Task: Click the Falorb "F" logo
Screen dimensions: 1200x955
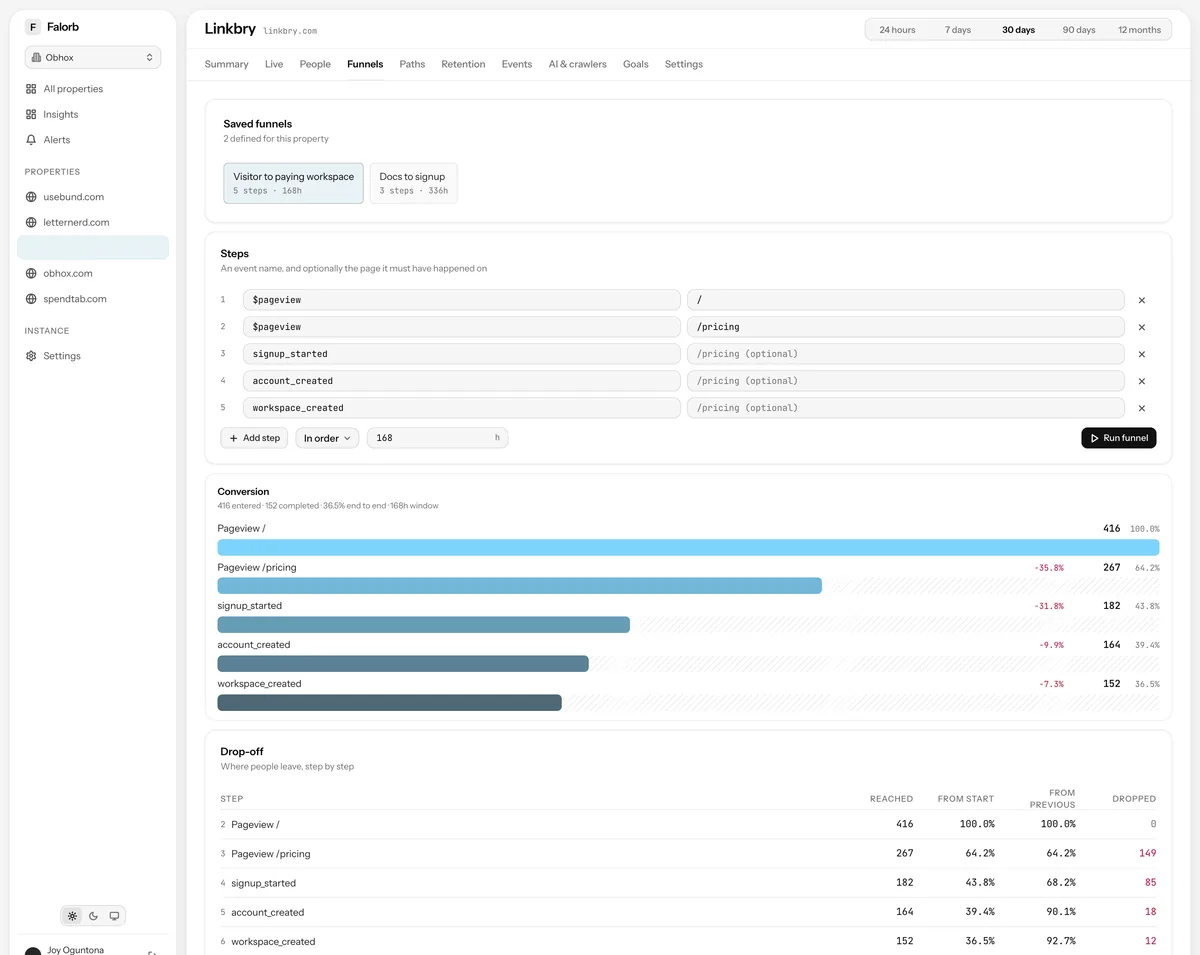Action: coord(33,27)
